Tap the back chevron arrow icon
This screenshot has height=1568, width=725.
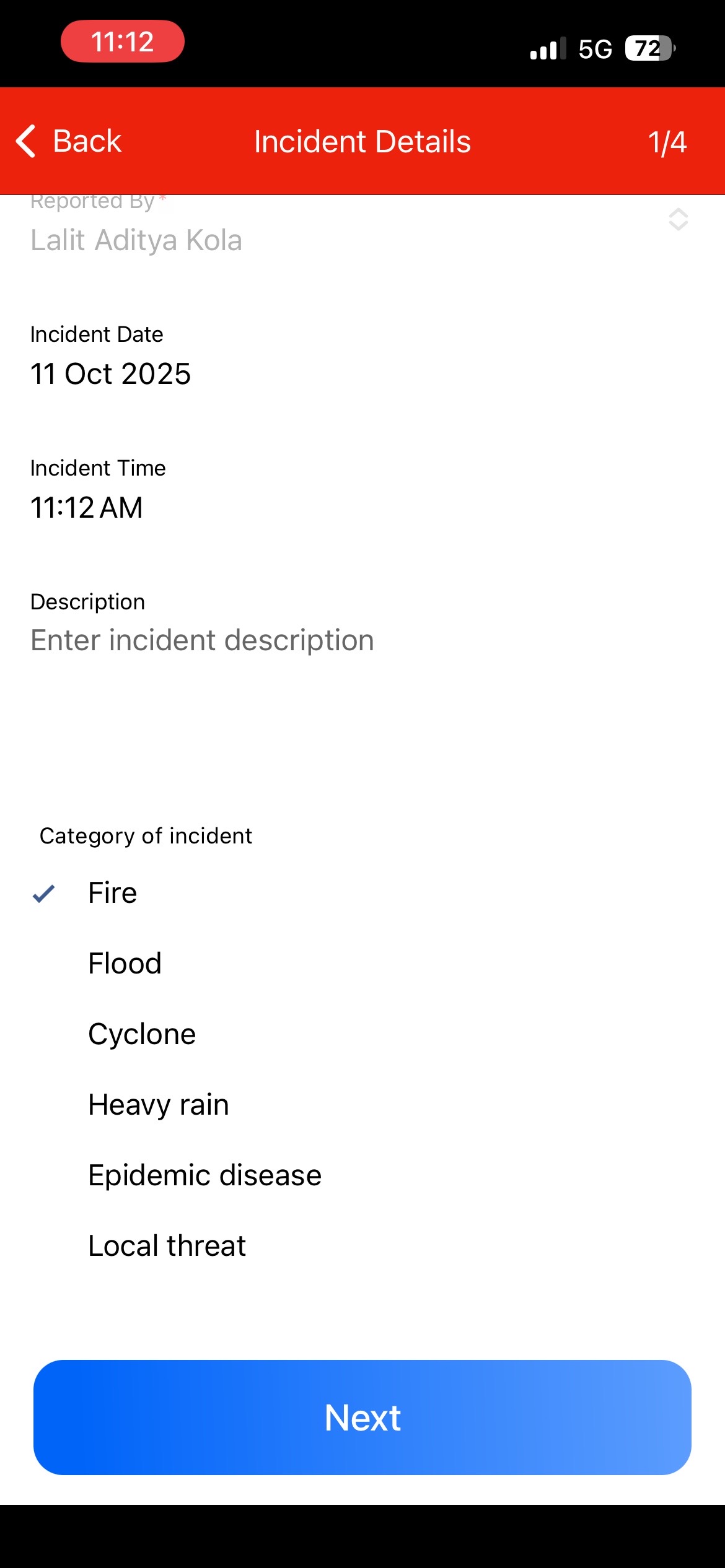coord(26,141)
